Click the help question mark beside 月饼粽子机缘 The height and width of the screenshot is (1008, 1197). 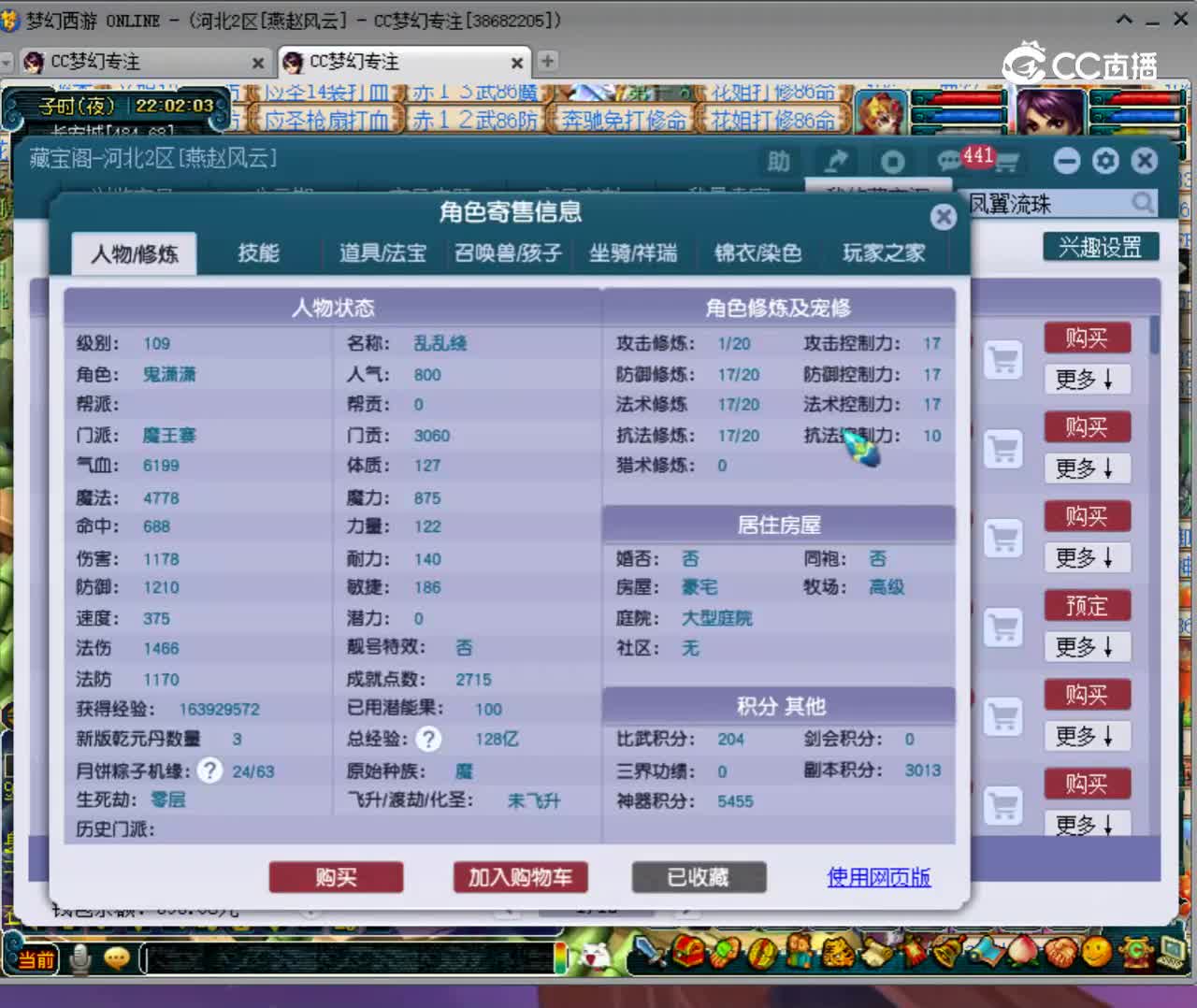(x=209, y=770)
